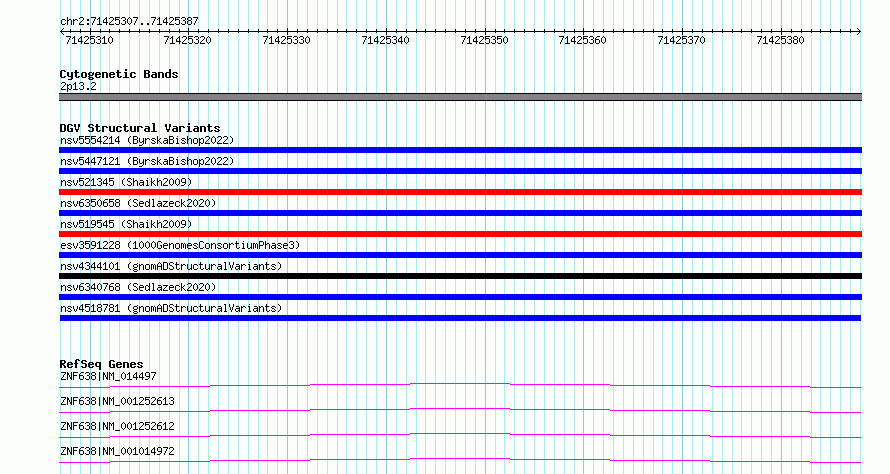The image size is (890, 474).
Task: Click the blue bar for nsv6350658
Action: [460, 213]
